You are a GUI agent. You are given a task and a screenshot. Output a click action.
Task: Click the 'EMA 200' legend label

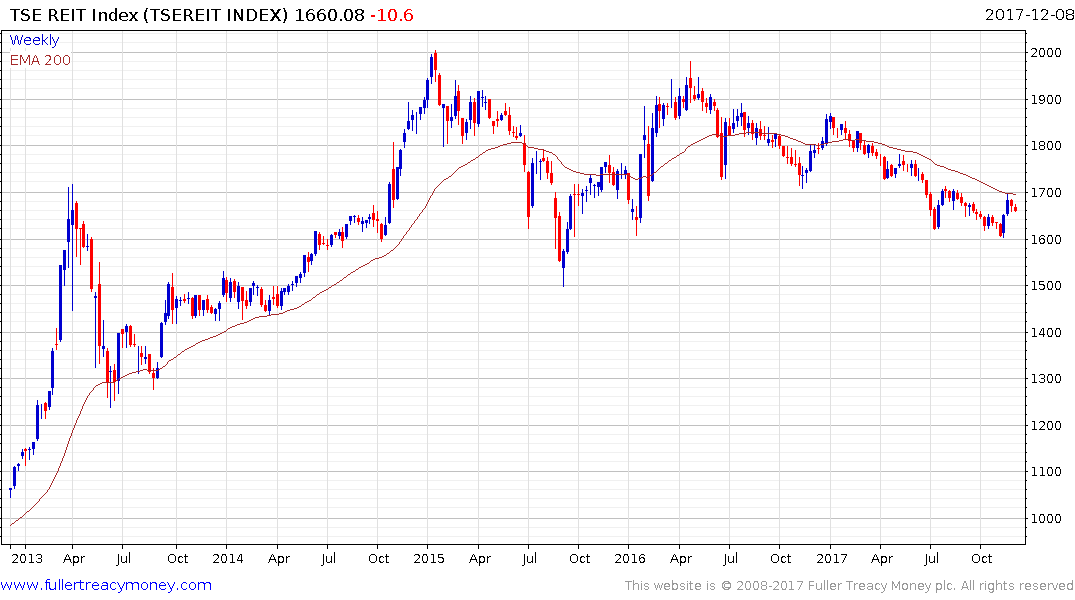[x=40, y=60]
